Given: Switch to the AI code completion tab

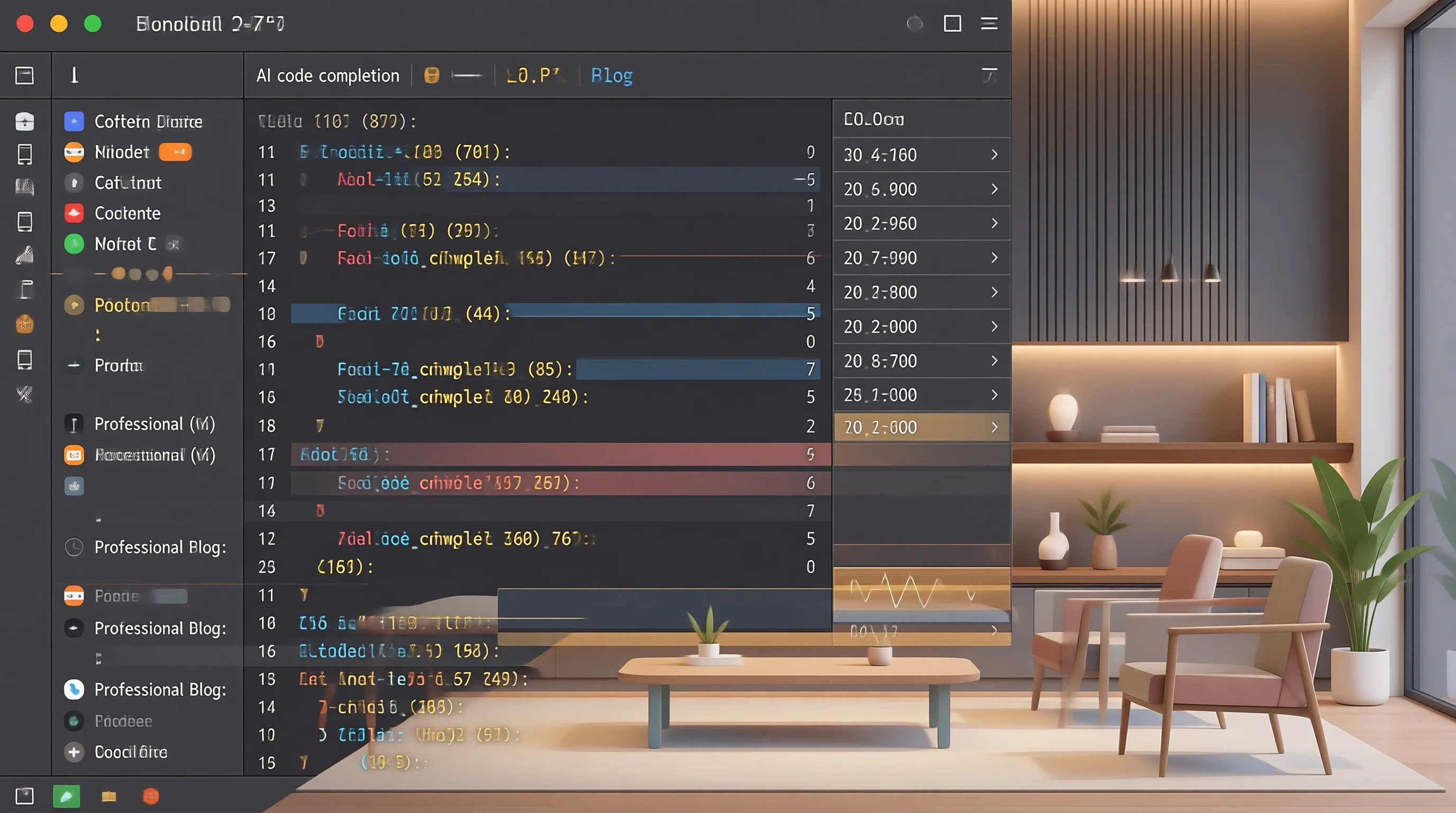Looking at the screenshot, I should 328,76.
